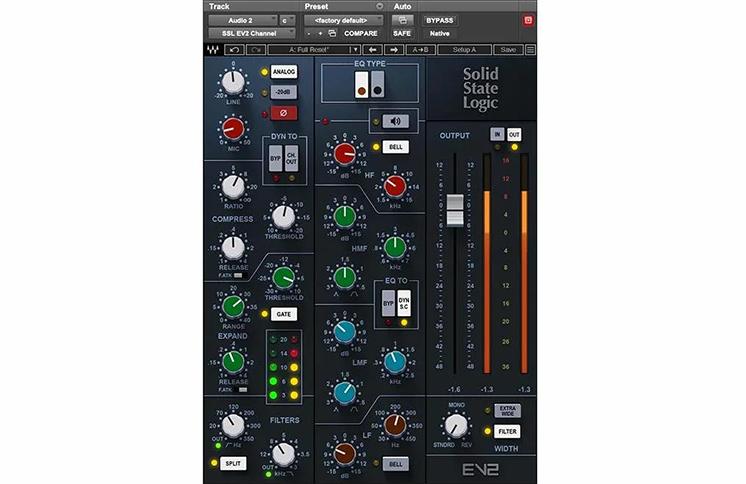
Task: Click the red target button in header
Action: coord(528,20)
